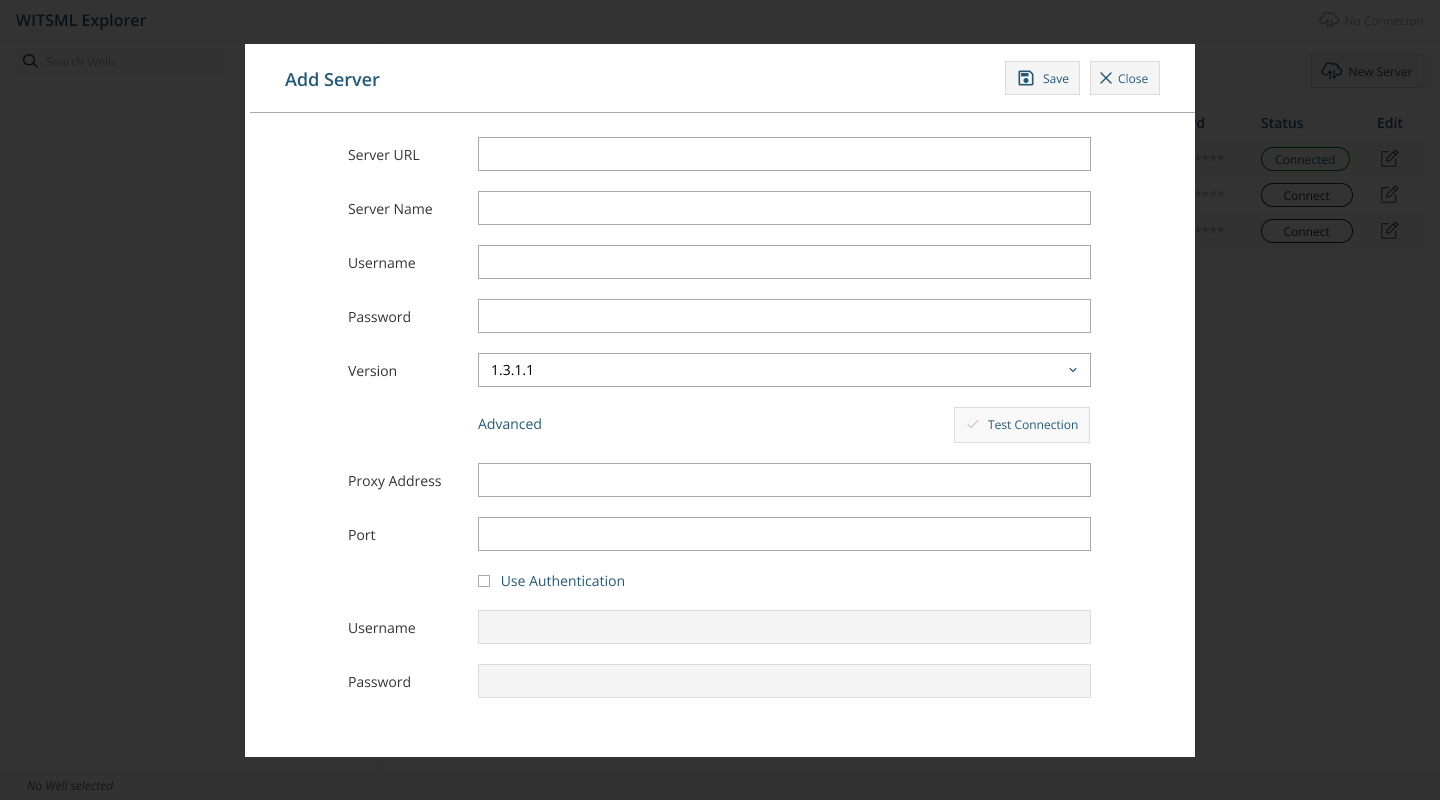Select the Server Name input field
Image resolution: width=1440 pixels, height=800 pixels.
point(784,208)
